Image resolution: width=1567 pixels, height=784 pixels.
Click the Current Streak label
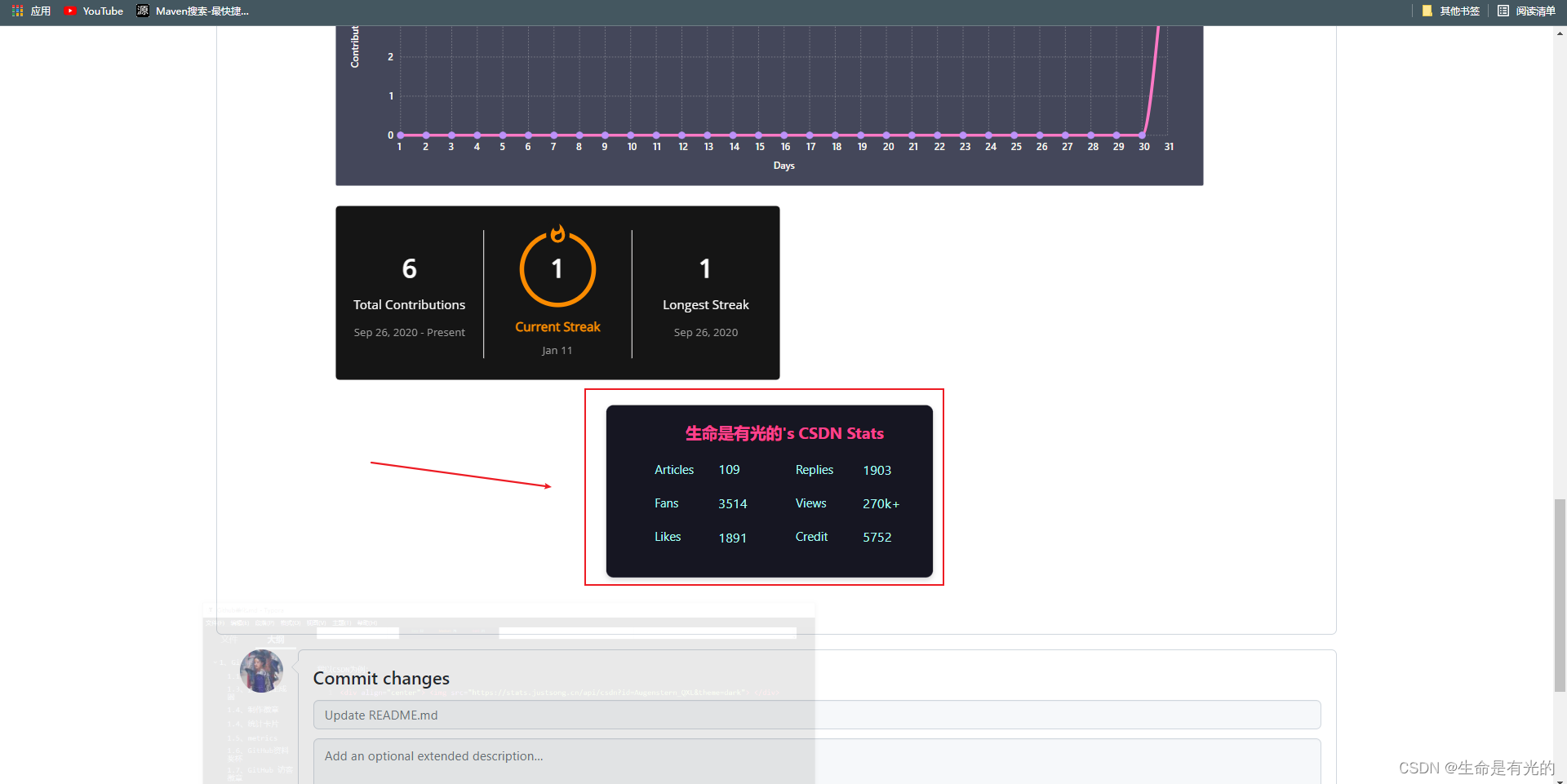click(557, 326)
